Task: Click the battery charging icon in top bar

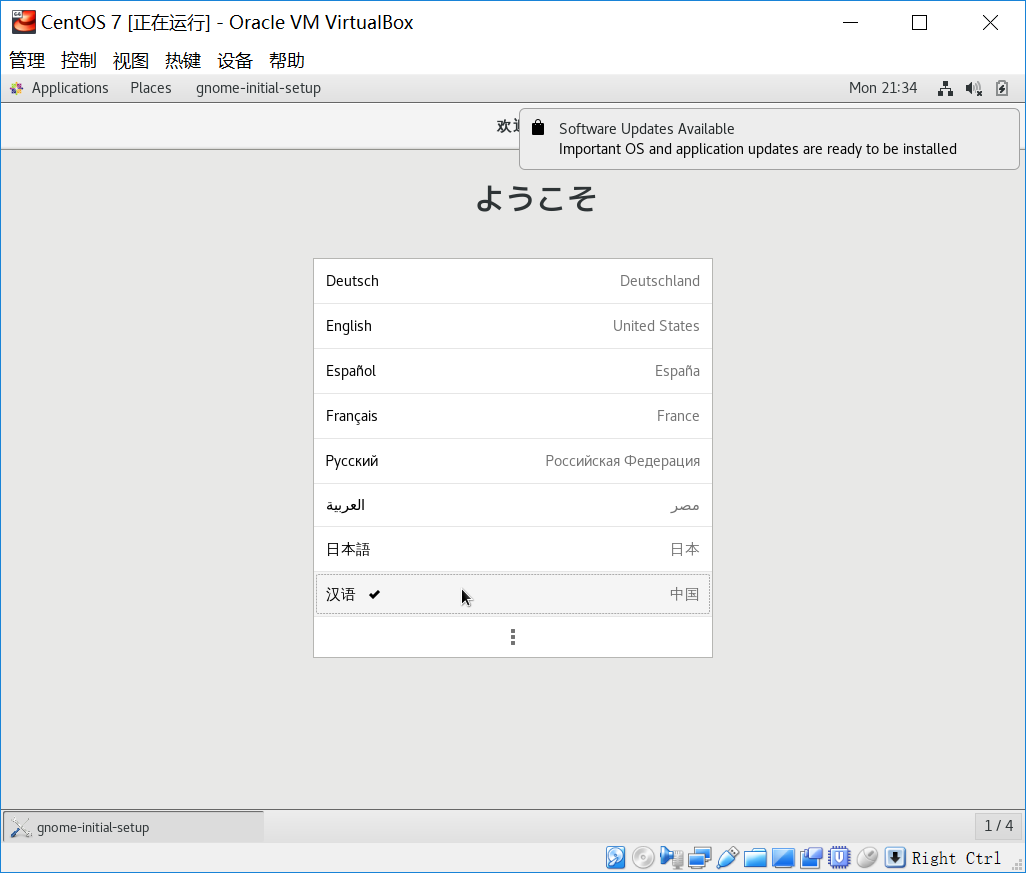Action: click(1002, 88)
